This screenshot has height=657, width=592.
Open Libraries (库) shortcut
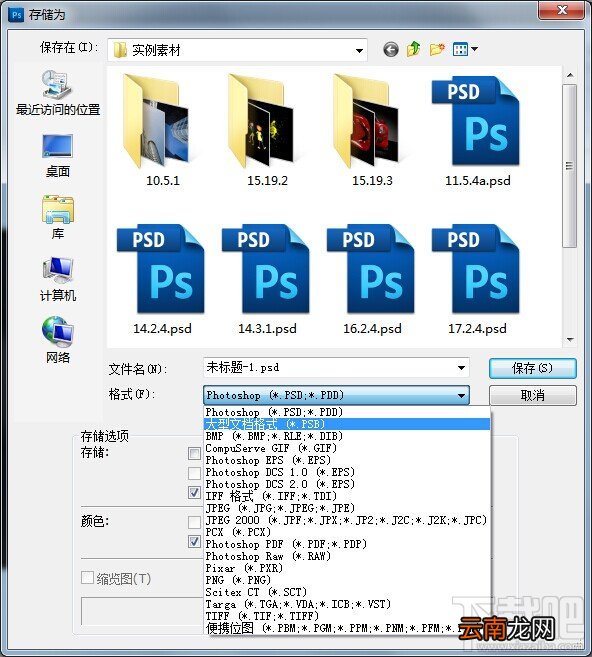coord(58,217)
